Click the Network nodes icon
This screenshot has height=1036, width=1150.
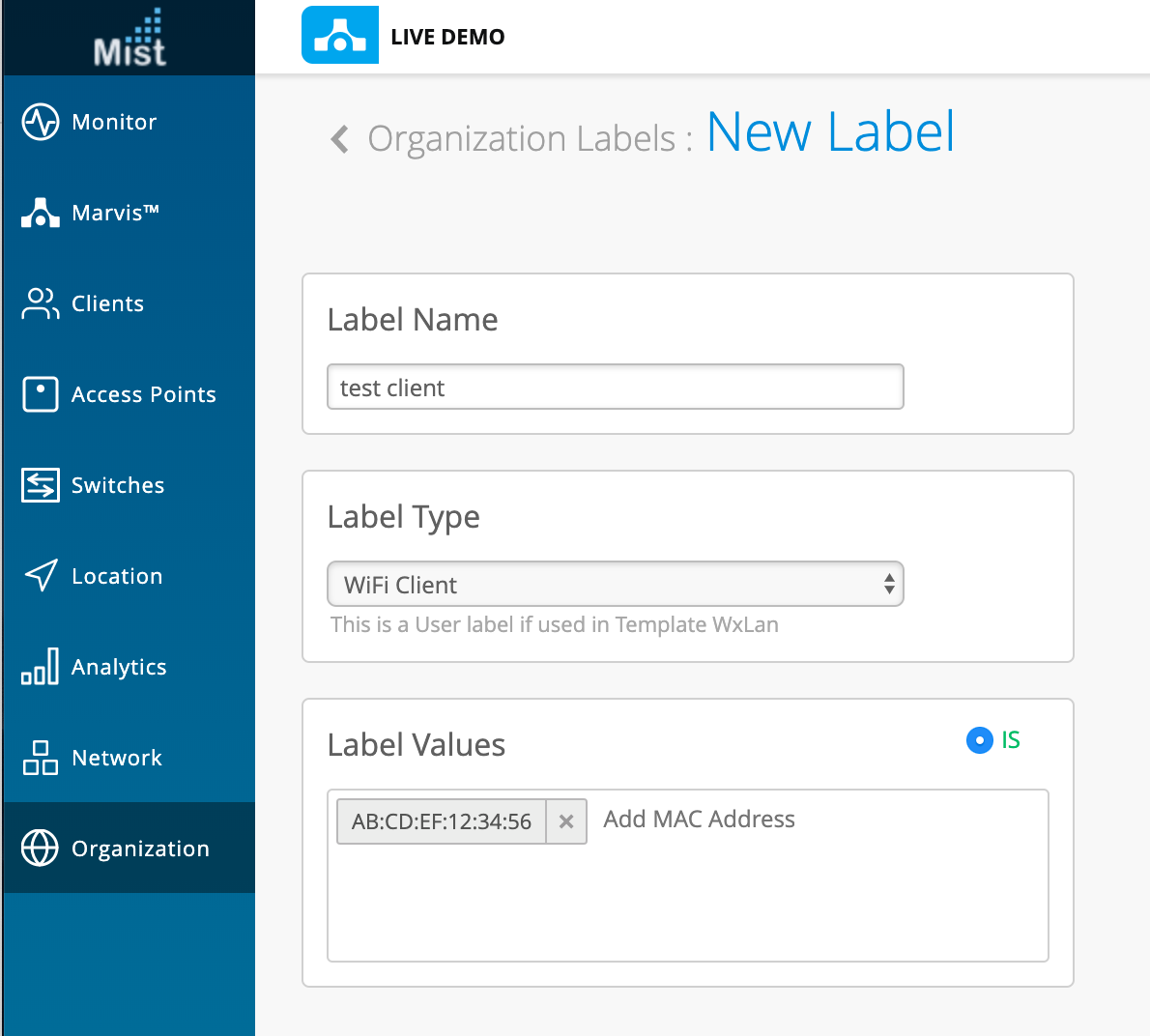(x=41, y=758)
